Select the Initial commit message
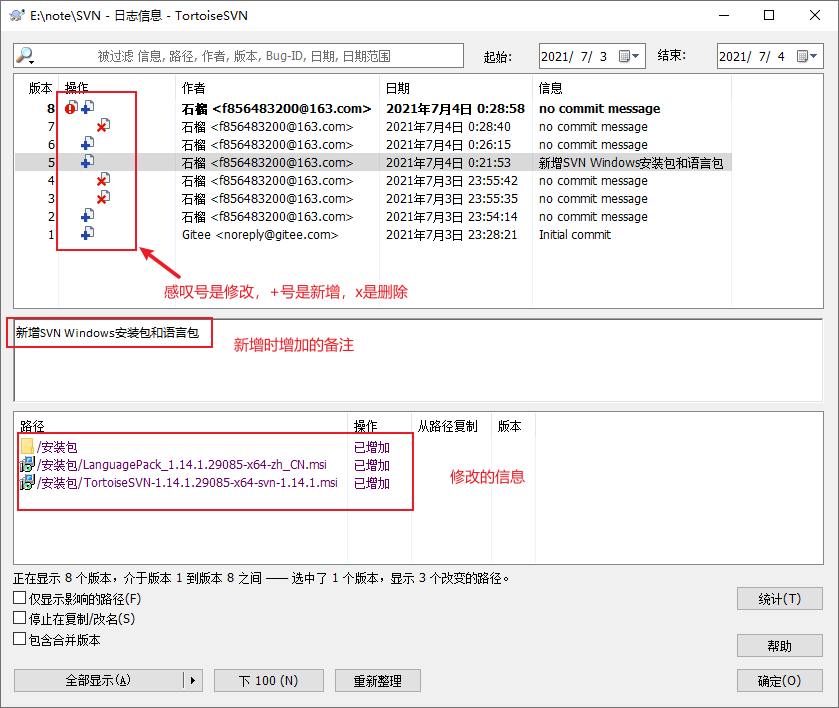The height and width of the screenshot is (708, 839). point(575,234)
